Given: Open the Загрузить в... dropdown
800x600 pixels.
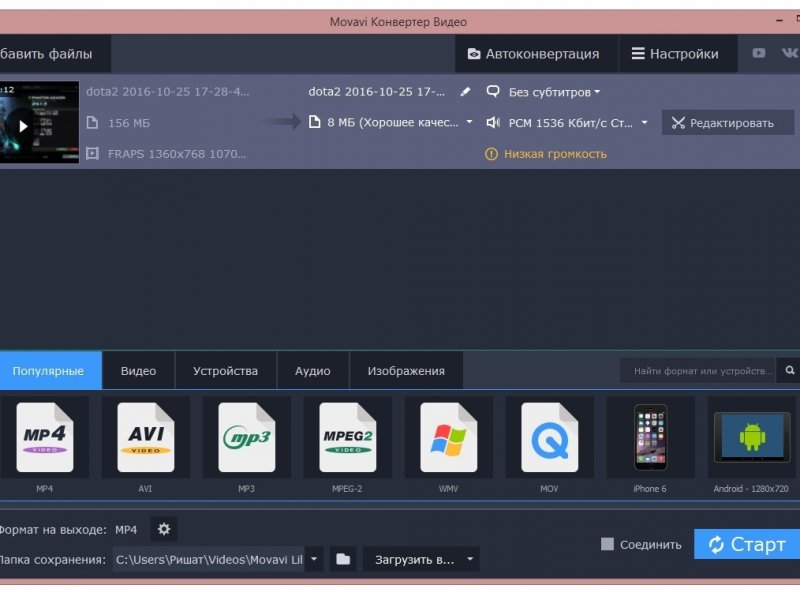Looking at the screenshot, I should coord(421,559).
